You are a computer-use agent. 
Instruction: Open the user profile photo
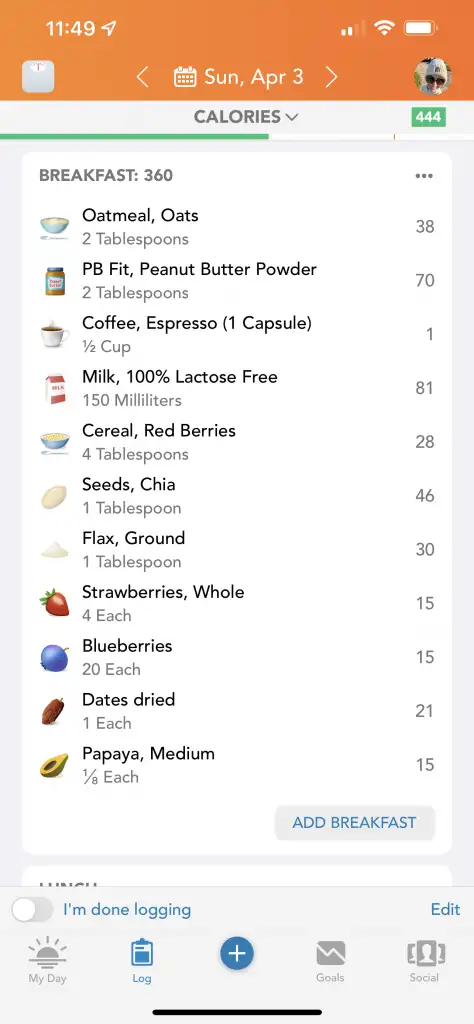433,76
